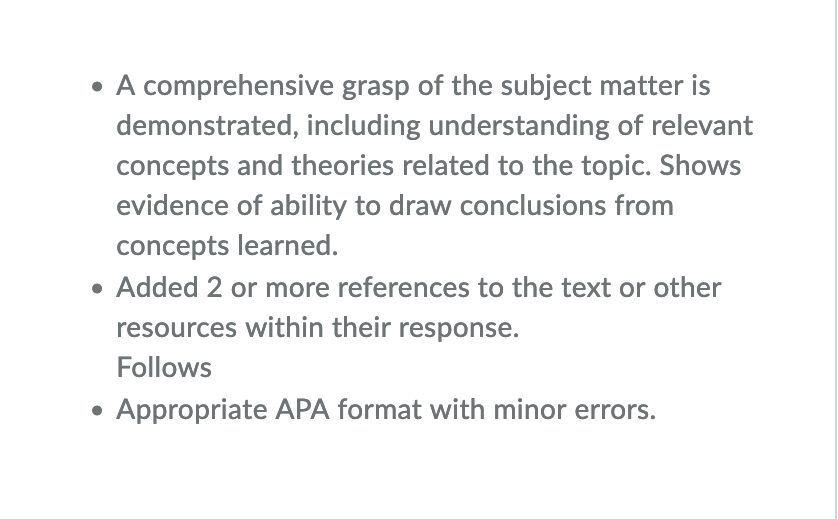The width and height of the screenshot is (838, 520).
Task: Click the word 'conclusions' in the first bullet
Action: 533,206
